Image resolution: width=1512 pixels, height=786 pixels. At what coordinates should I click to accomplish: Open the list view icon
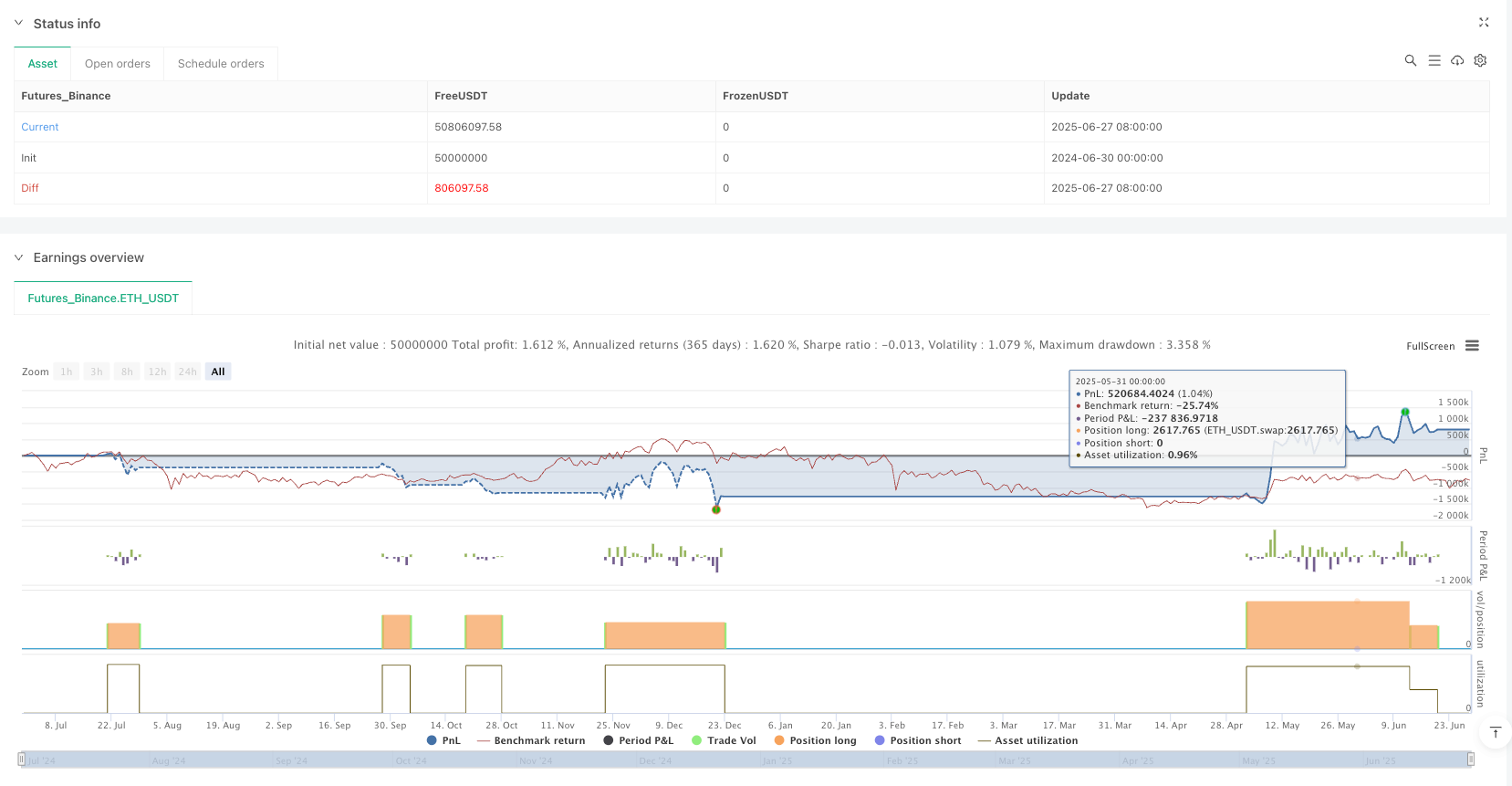pos(1434,60)
